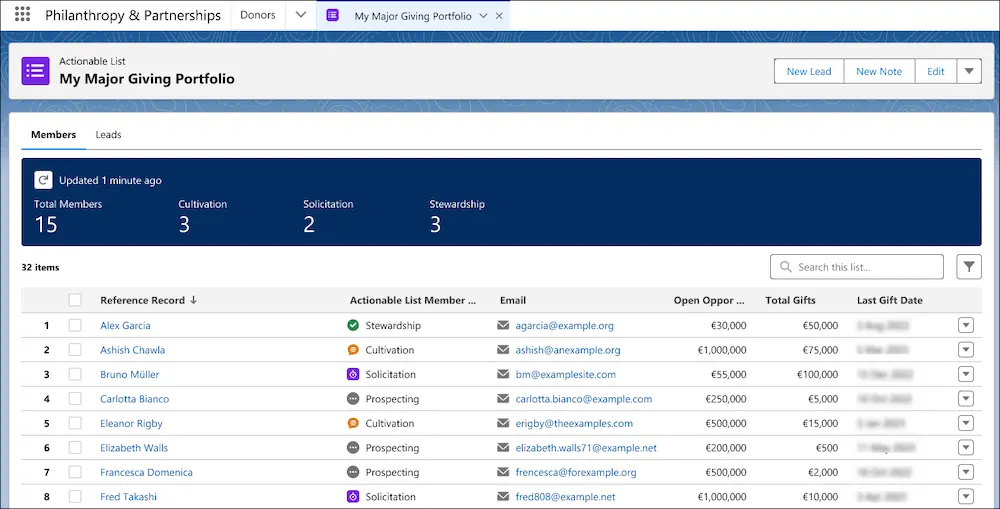This screenshot has width=1000, height=509.
Task: Click Fred Takashi's Solicitation status icon
Action: click(353, 497)
